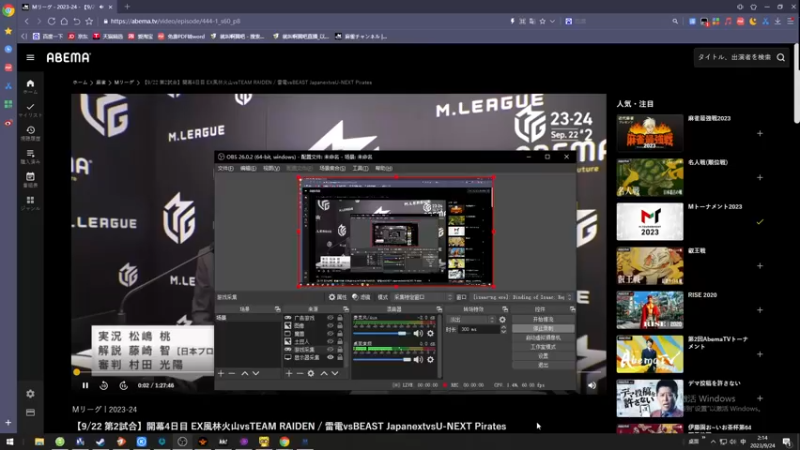Screen dimensions: 800x450
Task: Pop out the OBS scenes dock
Action: 278,309
